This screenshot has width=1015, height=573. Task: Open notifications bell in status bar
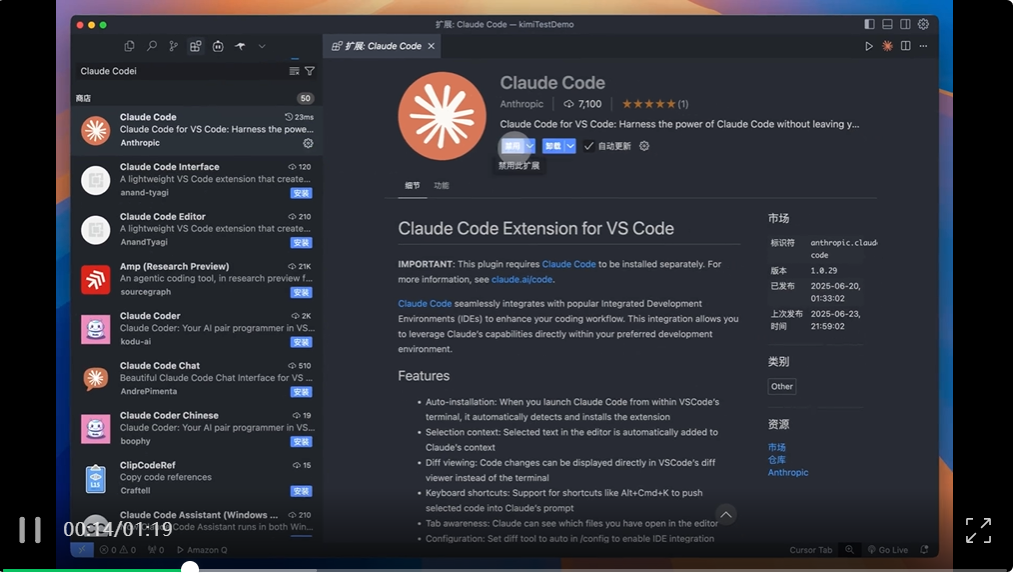click(x=924, y=550)
